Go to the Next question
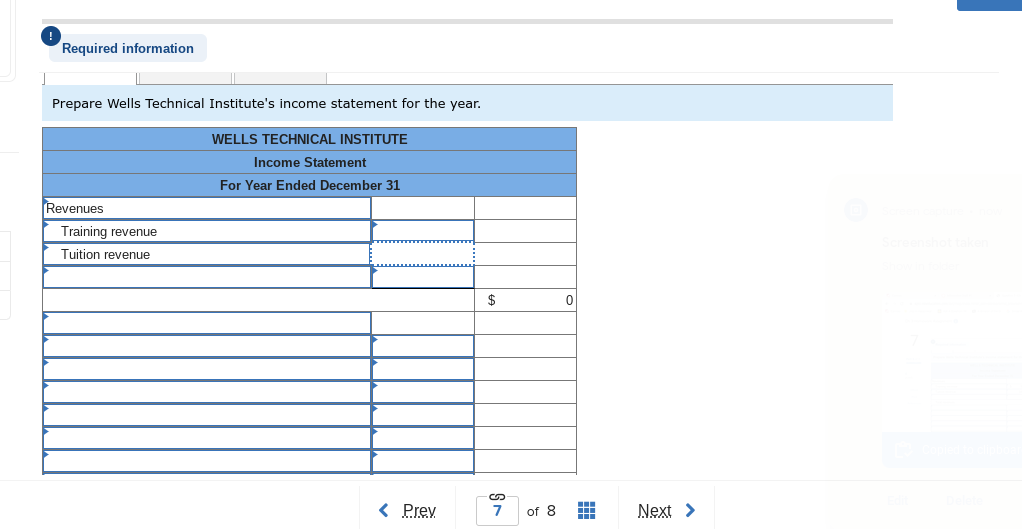The image size is (1022, 529). pos(667,510)
